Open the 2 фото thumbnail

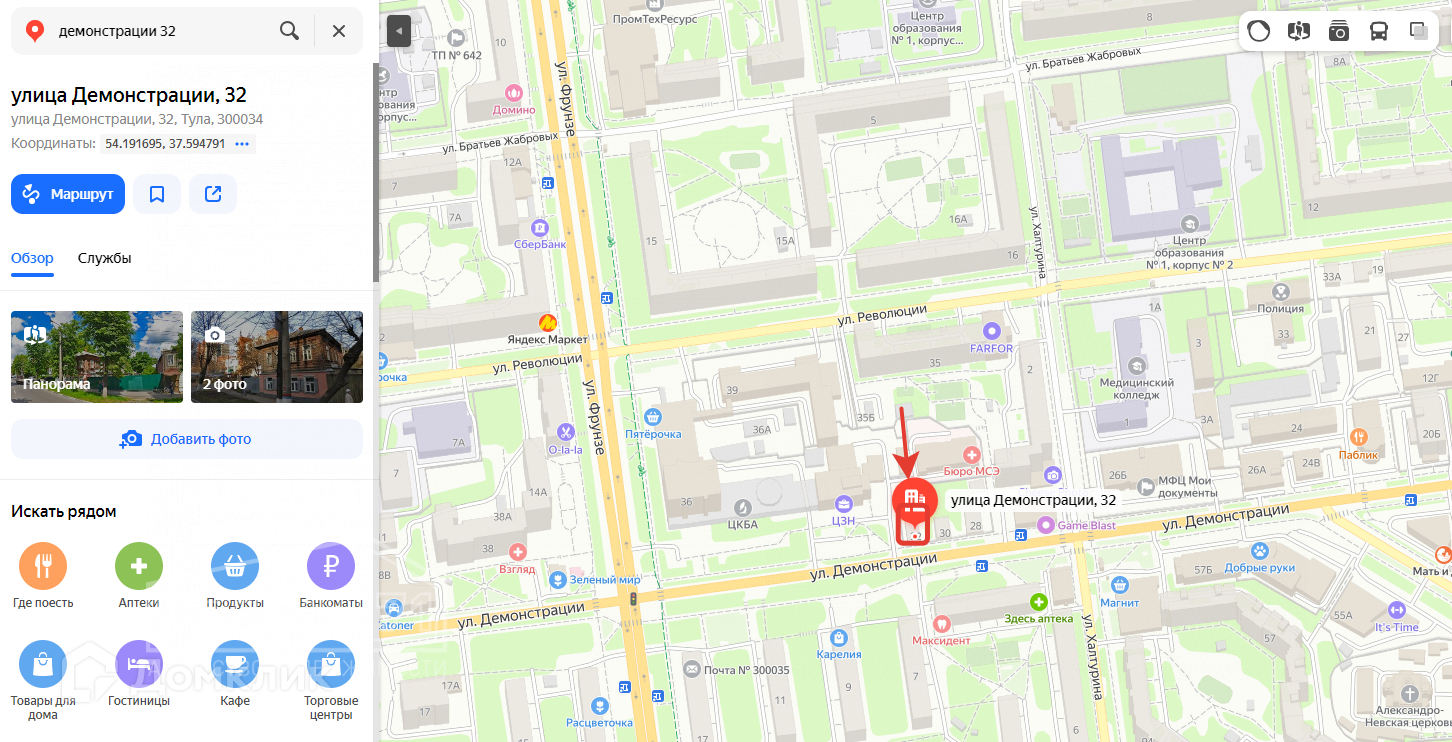(277, 357)
